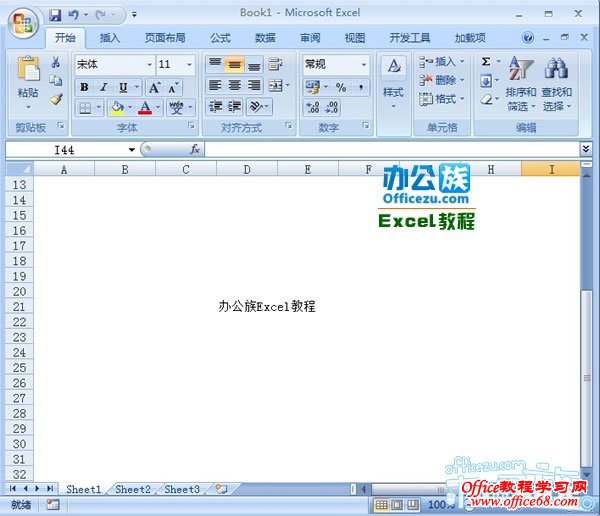Open Find and Select (查找和选择)
This screenshot has height=516, width=600.
(x=556, y=84)
